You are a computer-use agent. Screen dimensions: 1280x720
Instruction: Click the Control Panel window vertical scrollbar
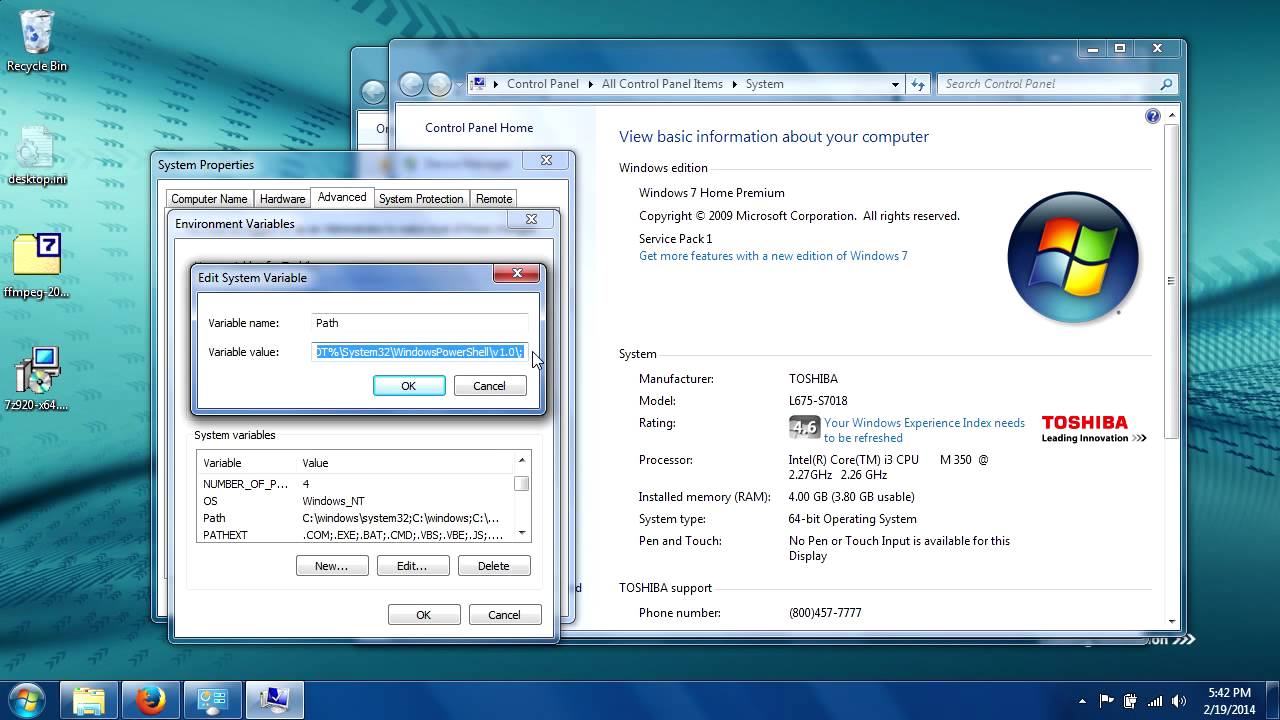pyautogui.click(x=1171, y=280)
